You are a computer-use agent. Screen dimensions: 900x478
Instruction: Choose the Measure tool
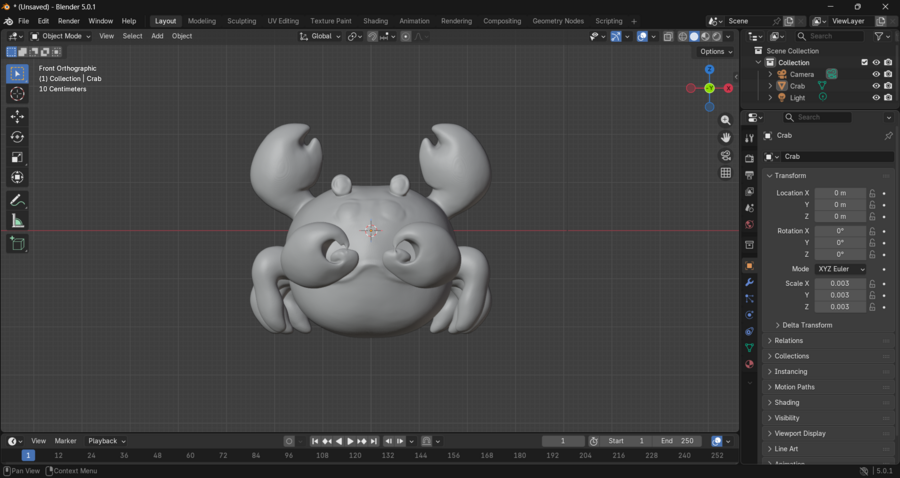pos(17,221)
